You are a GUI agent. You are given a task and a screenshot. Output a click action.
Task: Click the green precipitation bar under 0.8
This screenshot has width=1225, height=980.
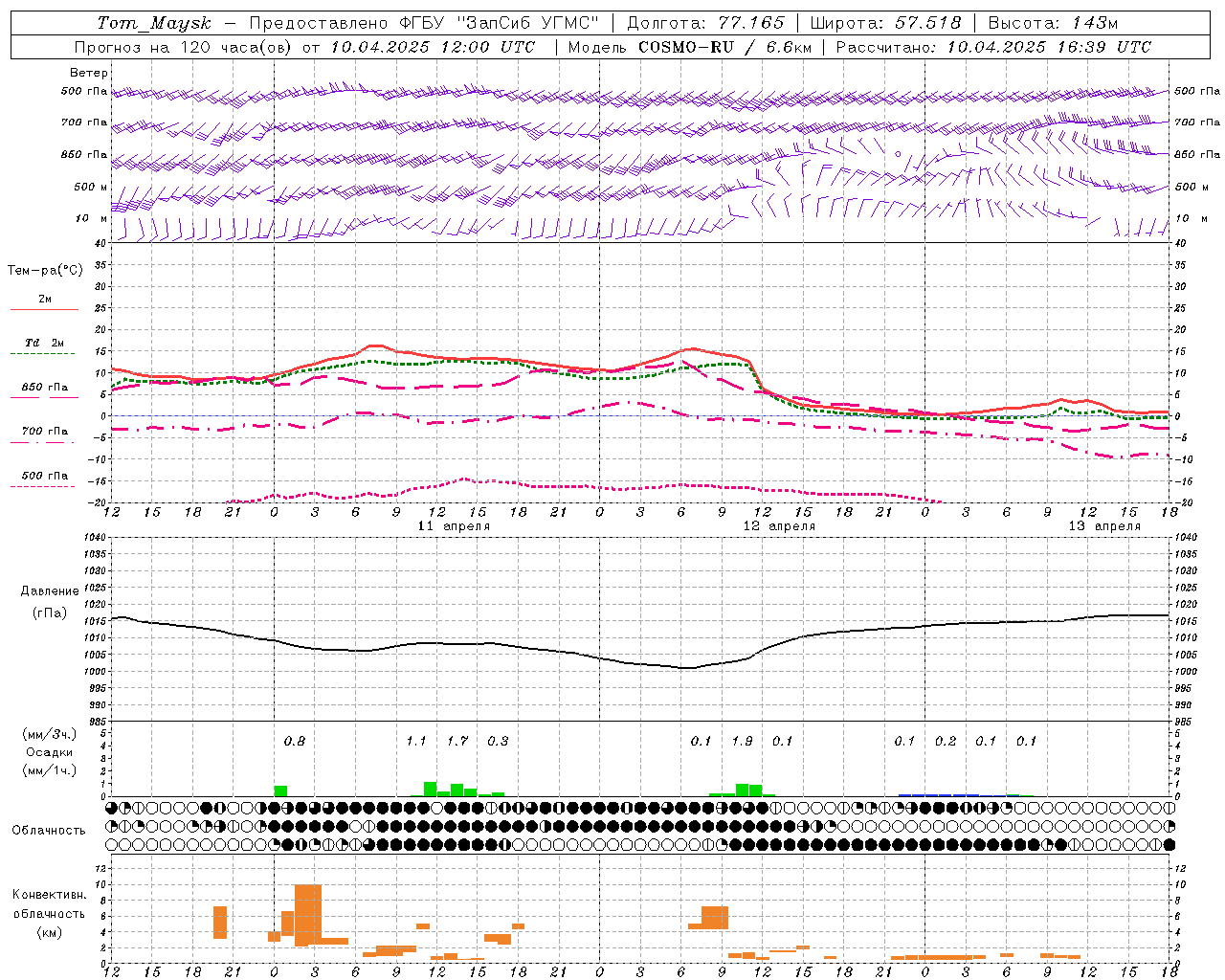point(280,791)
